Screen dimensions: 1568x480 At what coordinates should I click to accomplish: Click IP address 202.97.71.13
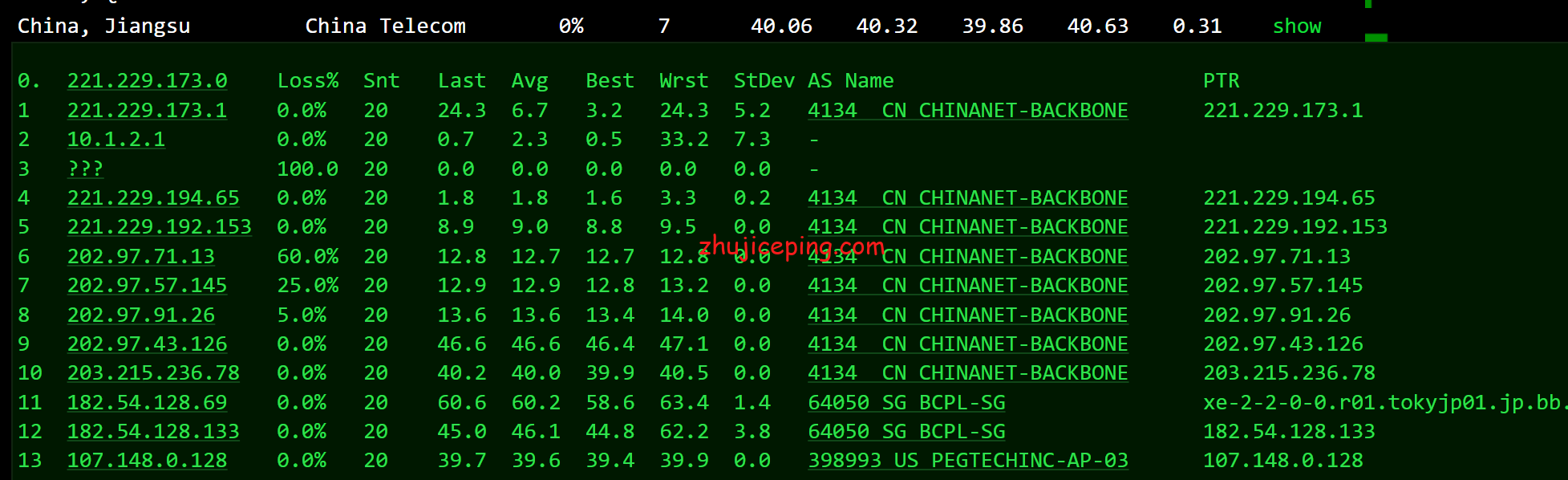pyautogui.click(x=141, y=257)
